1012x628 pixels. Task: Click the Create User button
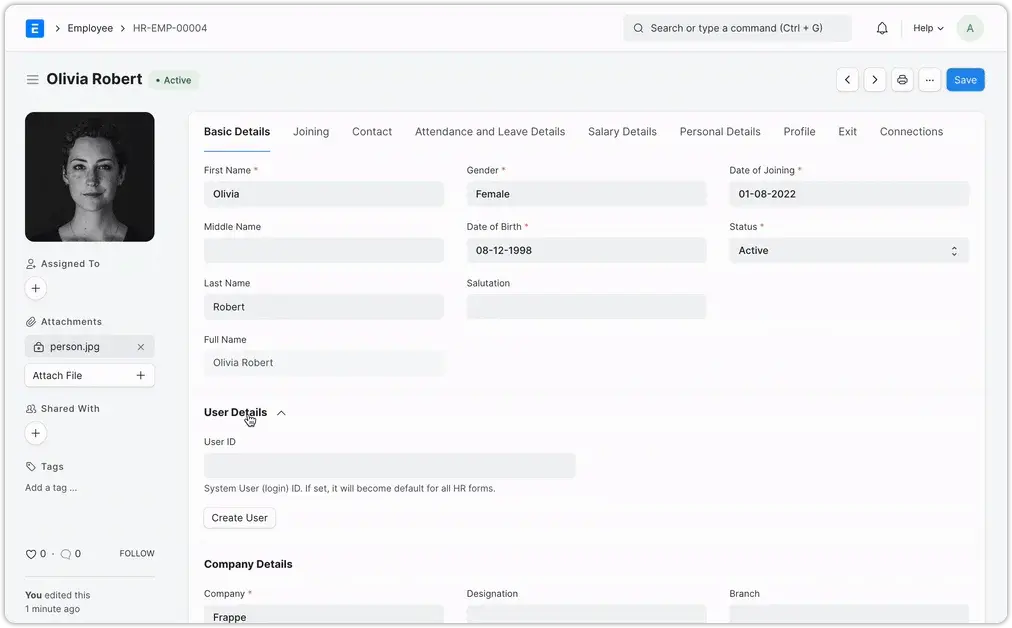[239, 517]
